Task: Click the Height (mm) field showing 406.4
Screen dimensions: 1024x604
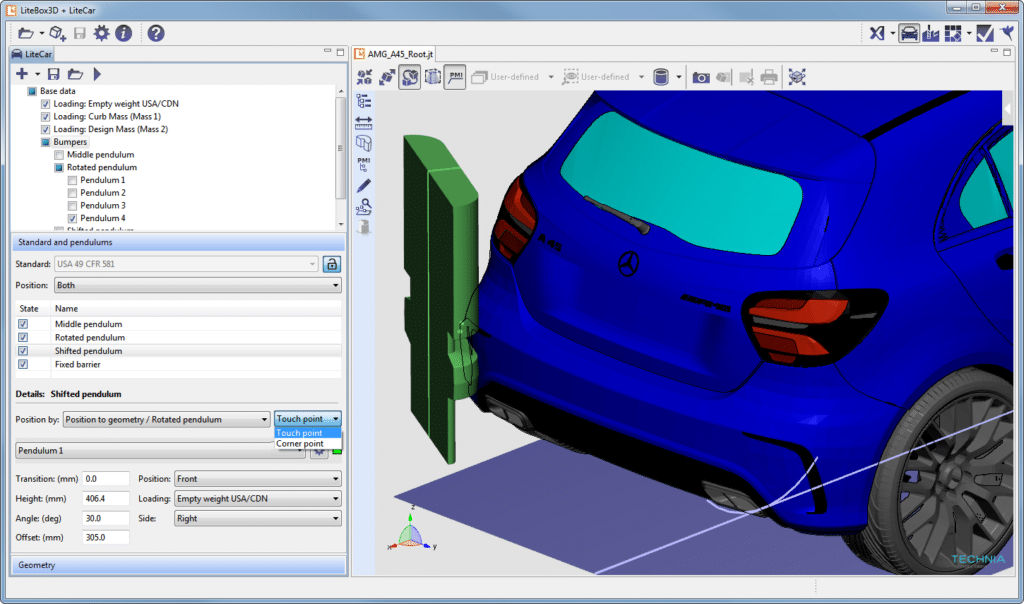Action: [x=106, y=498]
